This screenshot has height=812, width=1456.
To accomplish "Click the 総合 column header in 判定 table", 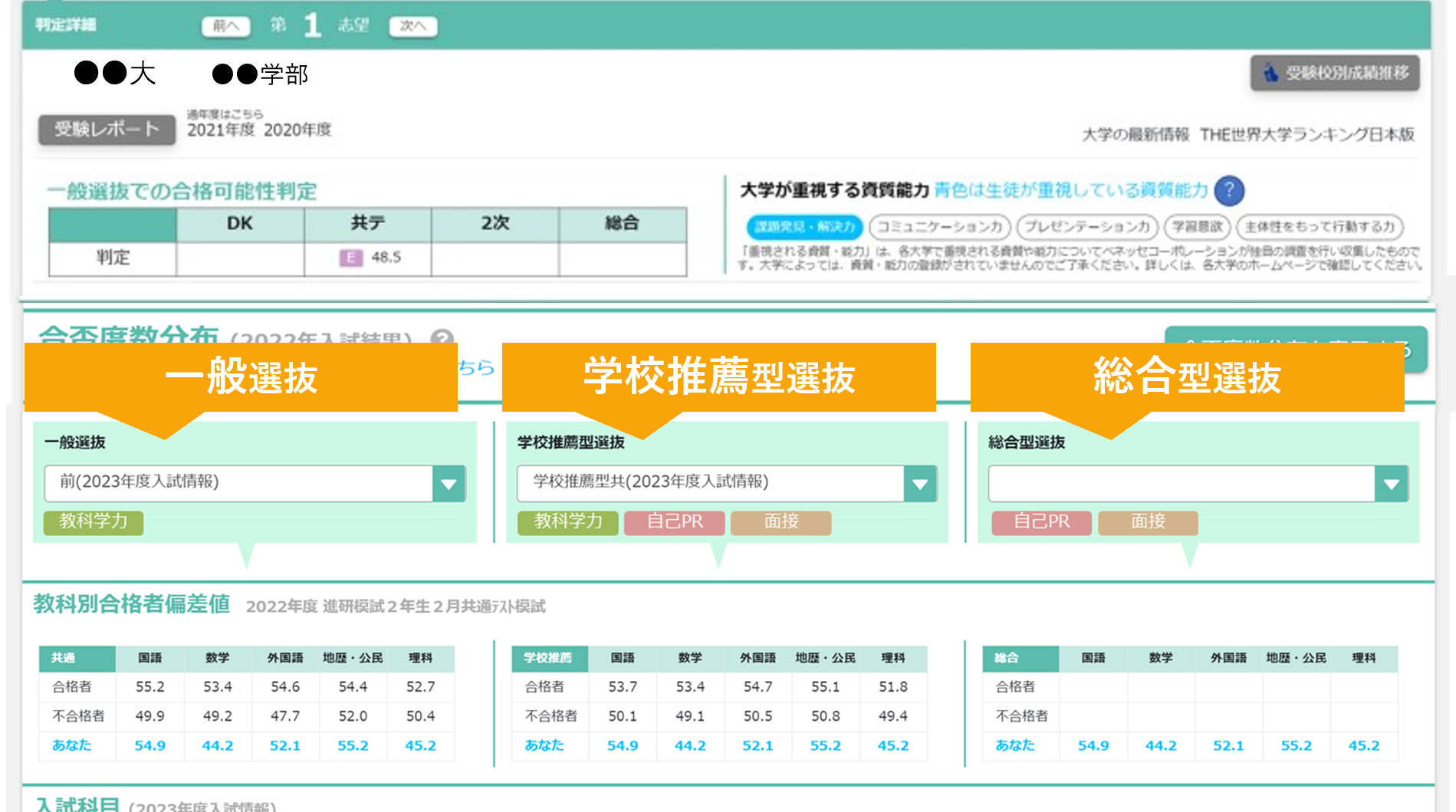I will 623,224.
